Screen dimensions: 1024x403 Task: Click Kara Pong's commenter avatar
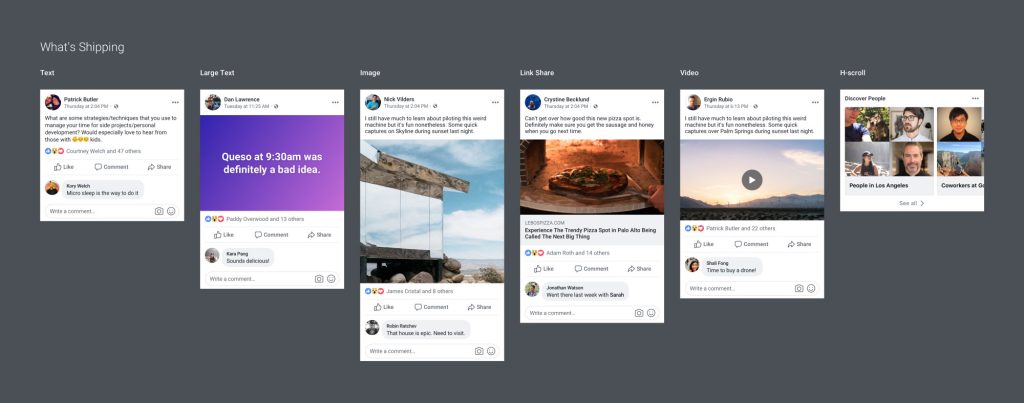tap(212, 255)
